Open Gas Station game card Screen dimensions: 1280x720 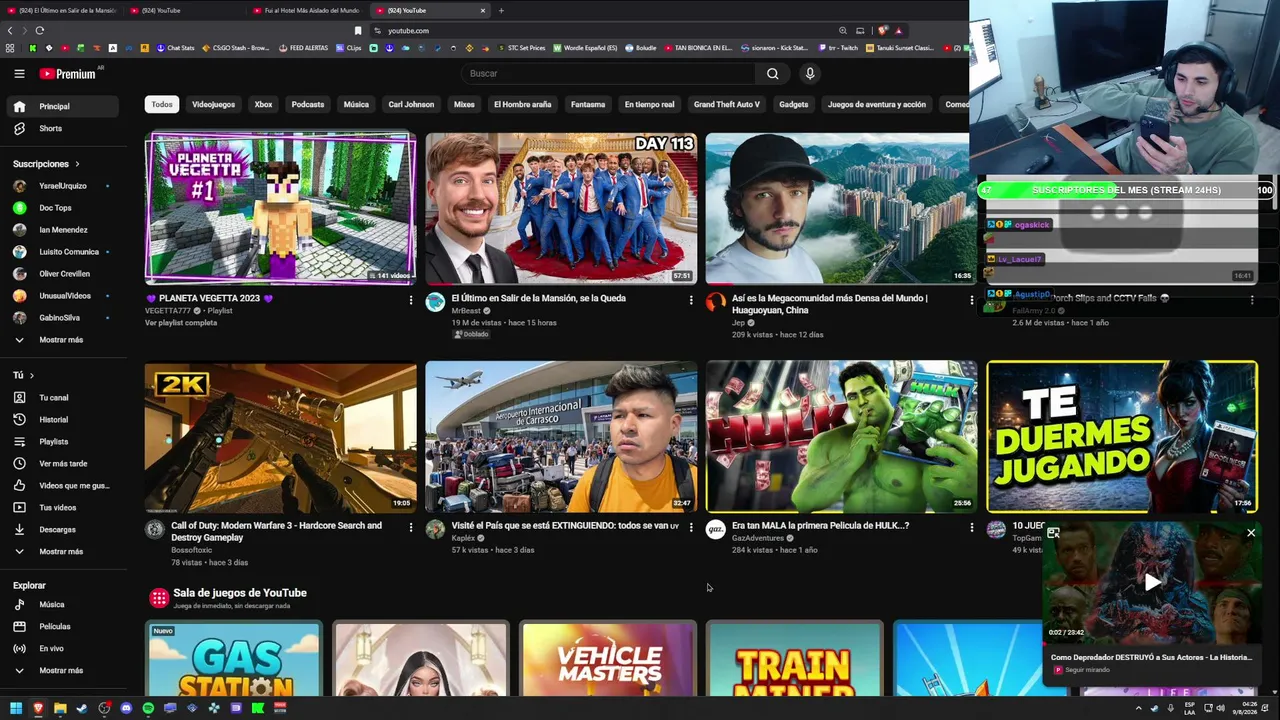[234, 658]
